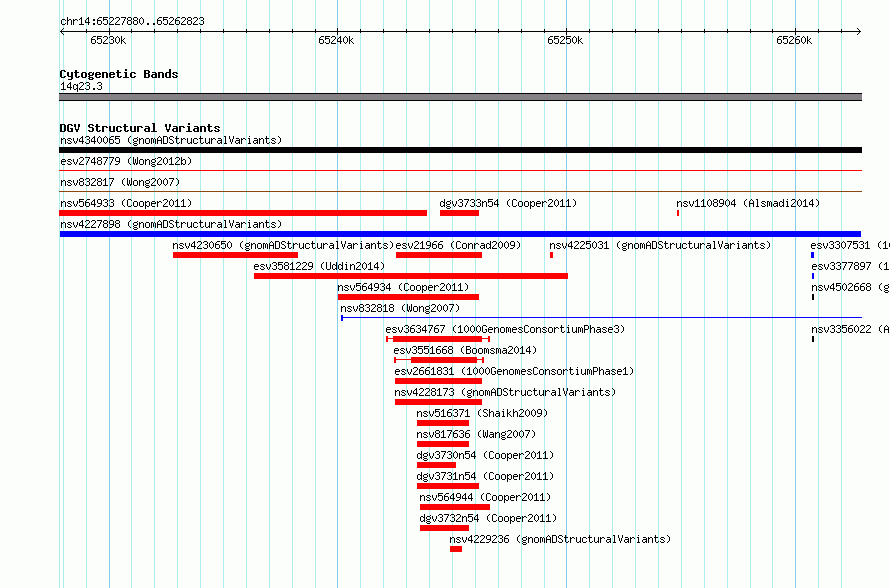
Task: Open esv21966 (Conrad2009) label
Action: (458, 245)
